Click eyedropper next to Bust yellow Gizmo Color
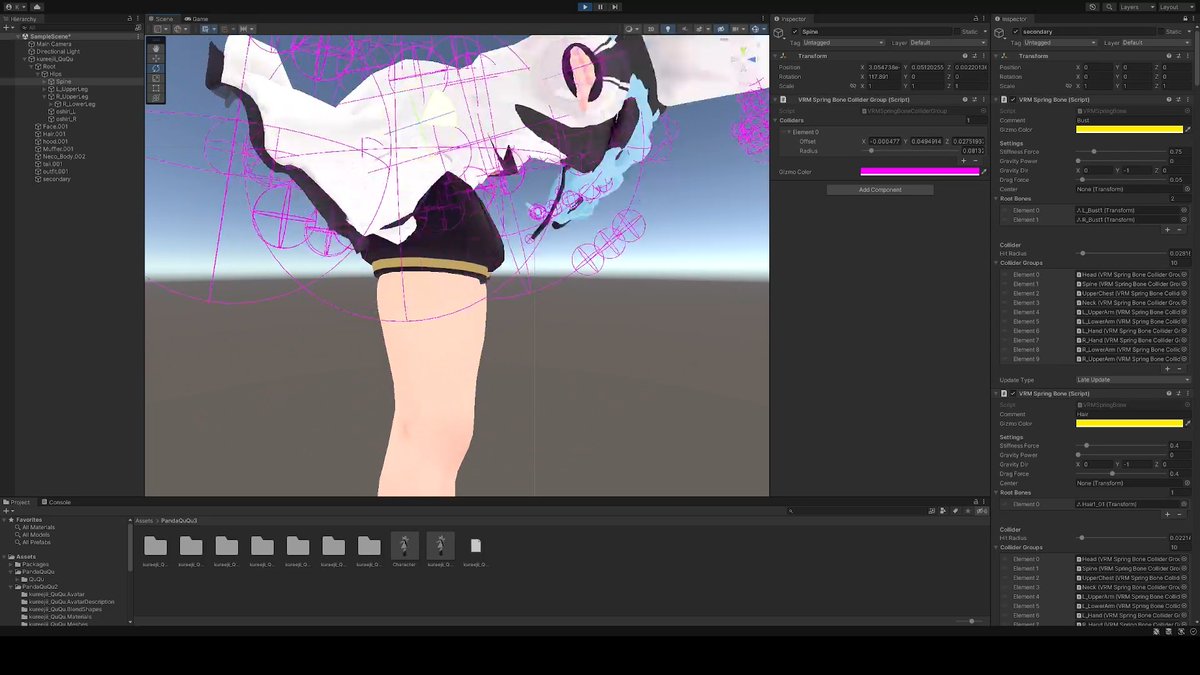 (x=1187, y=129)
